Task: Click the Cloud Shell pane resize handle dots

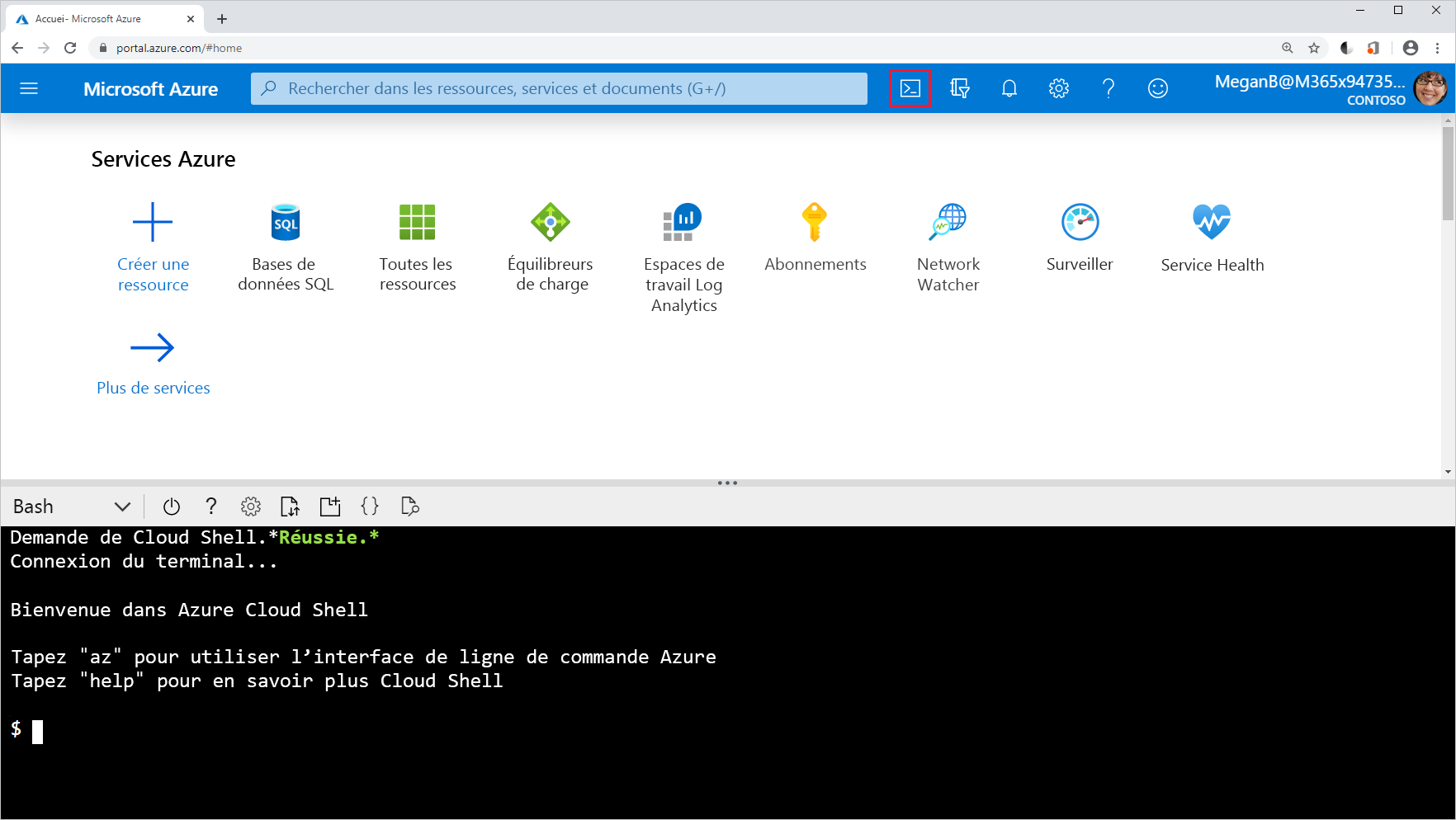Action: point(727,483)
